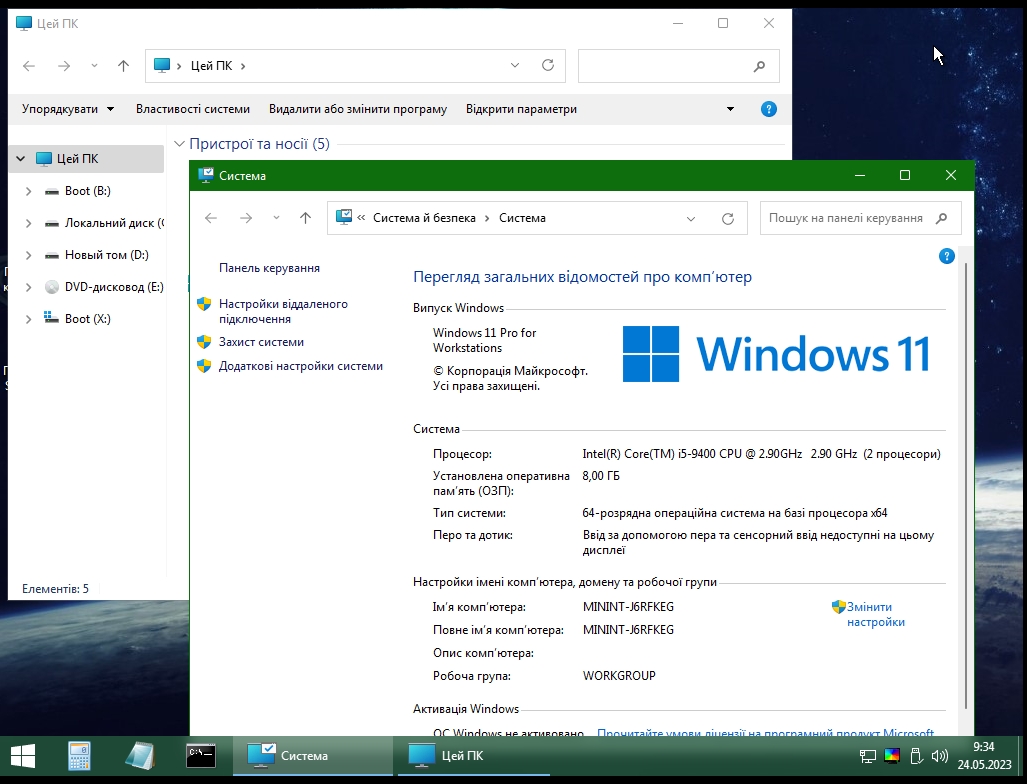Screen dimensions: 1027x784
Task: Click the Змінити настройки link
Action: (x=876, y=614)
